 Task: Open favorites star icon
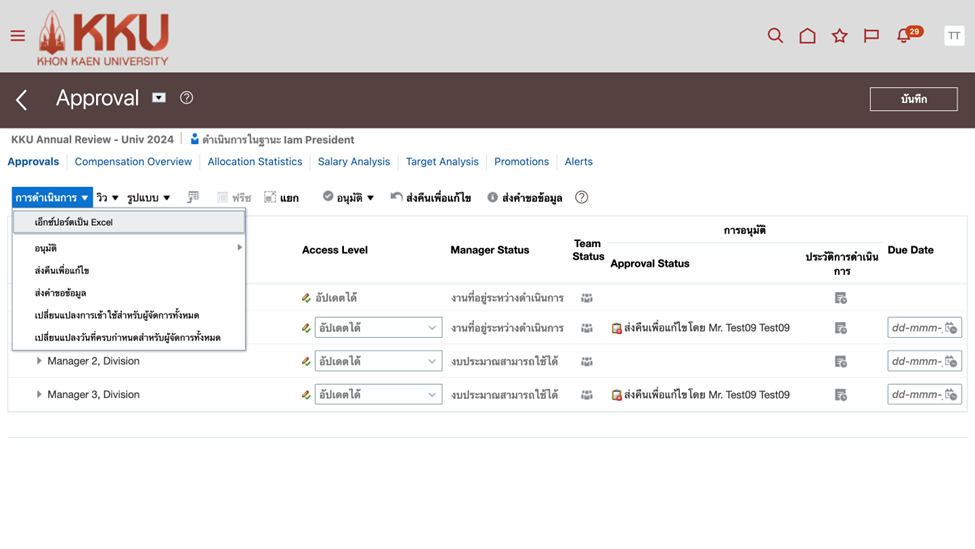click(x=839, y=36)
